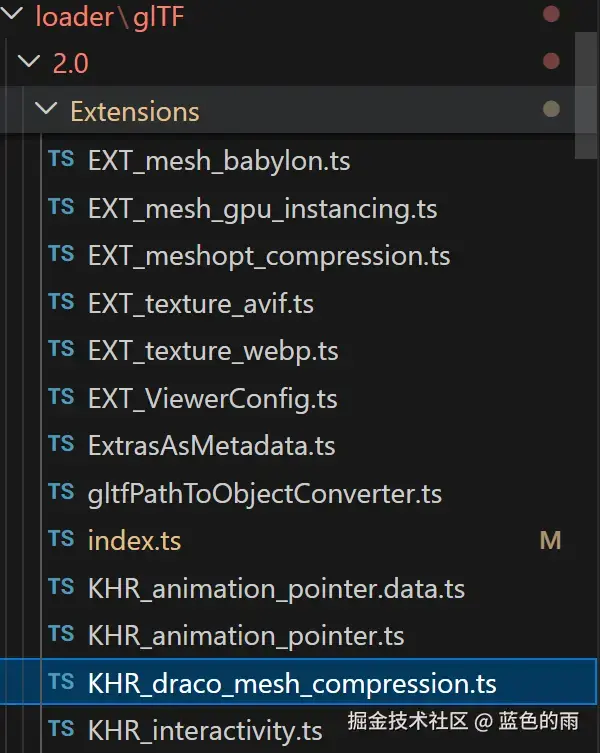Viewport: 600px width, 753px height.
Task: Click the TS icon beside EXT_mesh_babylon.ts
Action: (x=61, y=160)
